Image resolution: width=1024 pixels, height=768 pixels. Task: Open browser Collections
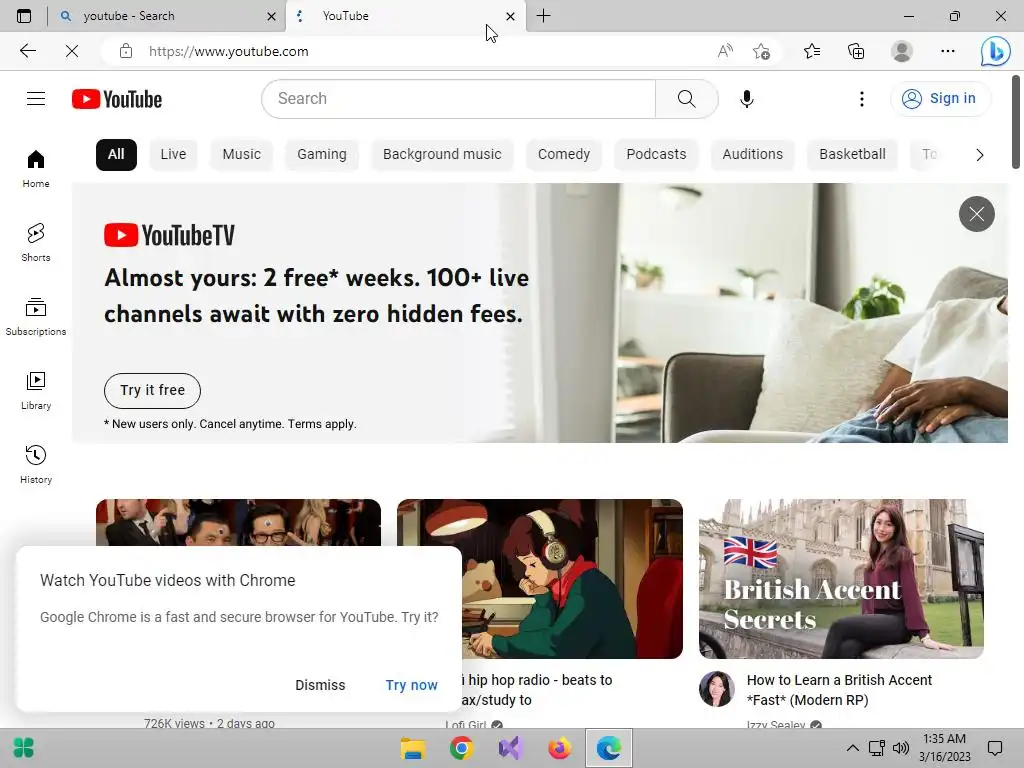pos(856,51)
